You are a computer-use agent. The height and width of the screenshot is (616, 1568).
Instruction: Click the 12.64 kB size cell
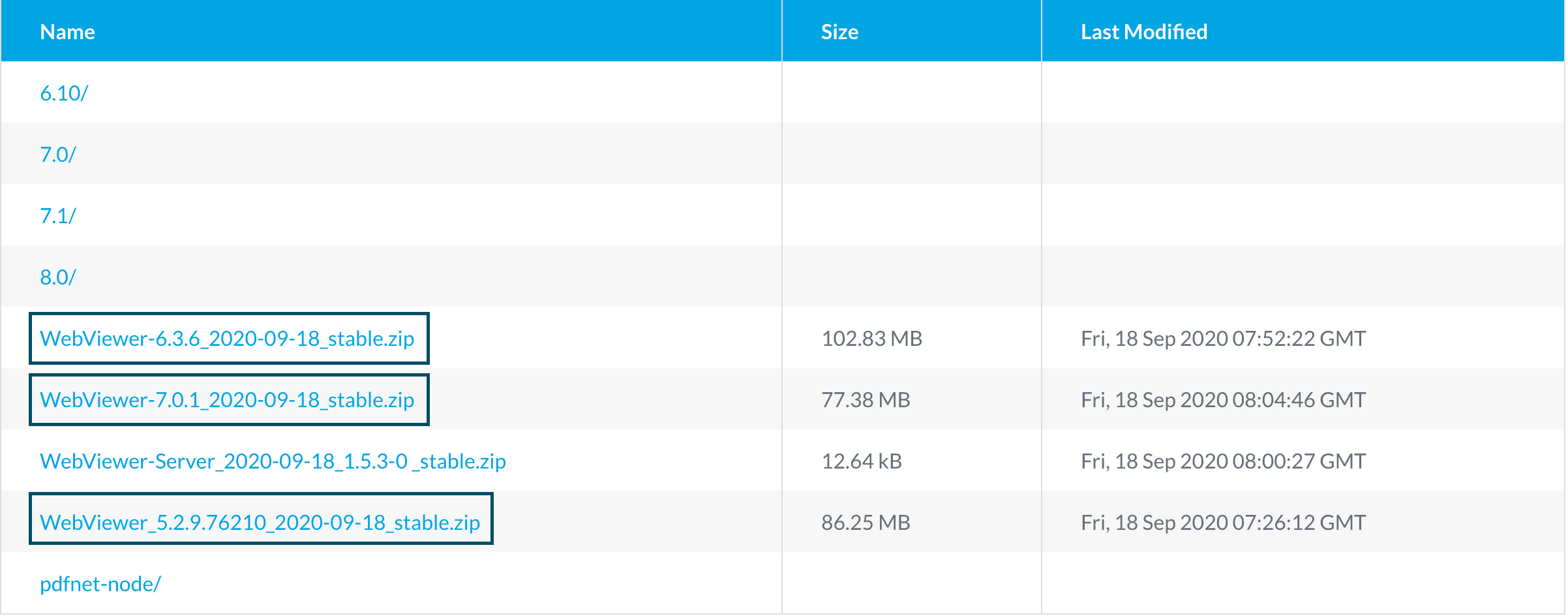pyautogui.click(x=862, y=461)
